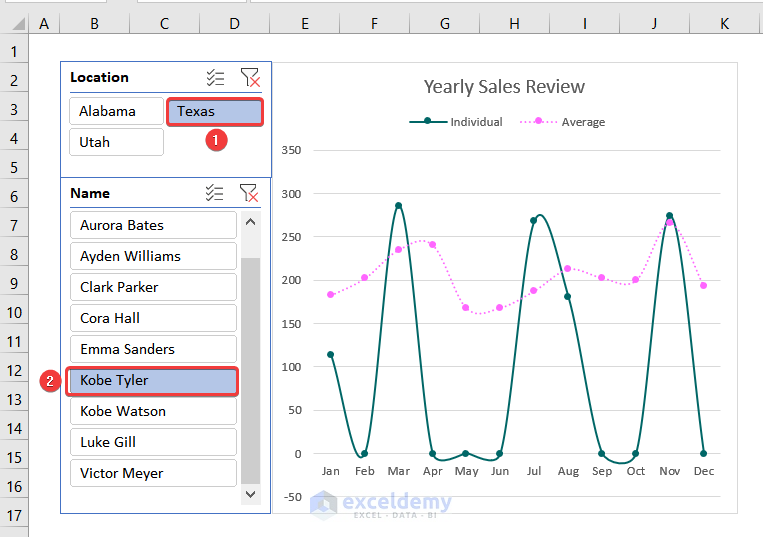This screenshot has height=537, width=763.
Task: Toggle multi-select in the Name slicer
Action: pos(215,193)
